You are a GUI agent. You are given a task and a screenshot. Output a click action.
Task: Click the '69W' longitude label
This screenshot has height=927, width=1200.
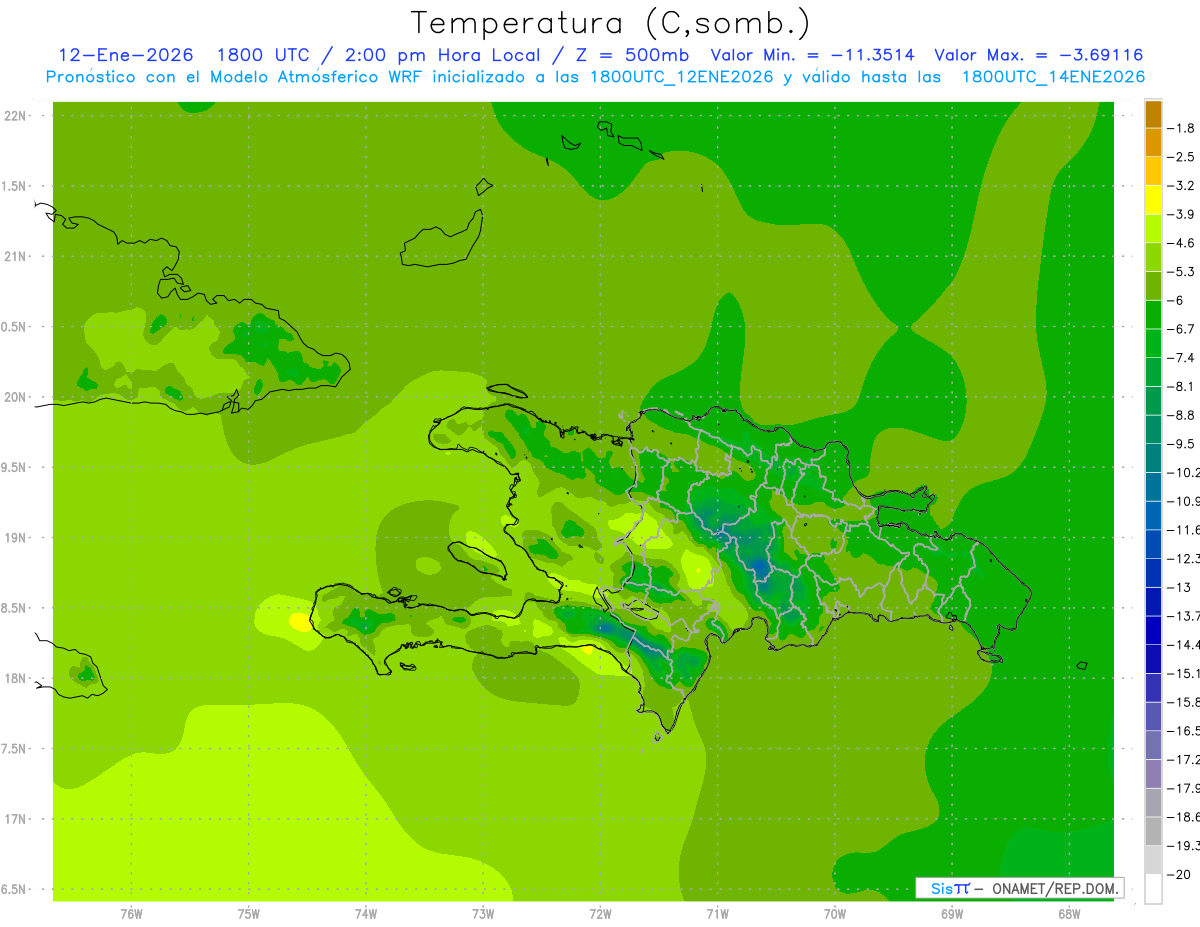[952, 913]
